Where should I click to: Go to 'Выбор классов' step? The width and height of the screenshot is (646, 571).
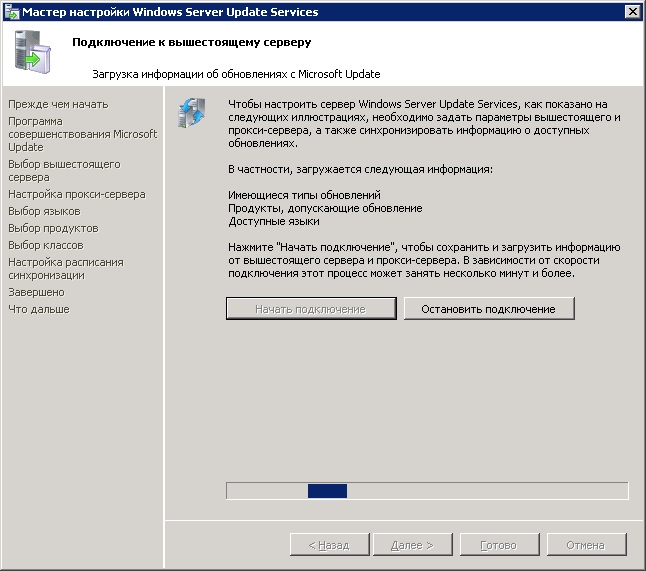(x=46, y=245)
